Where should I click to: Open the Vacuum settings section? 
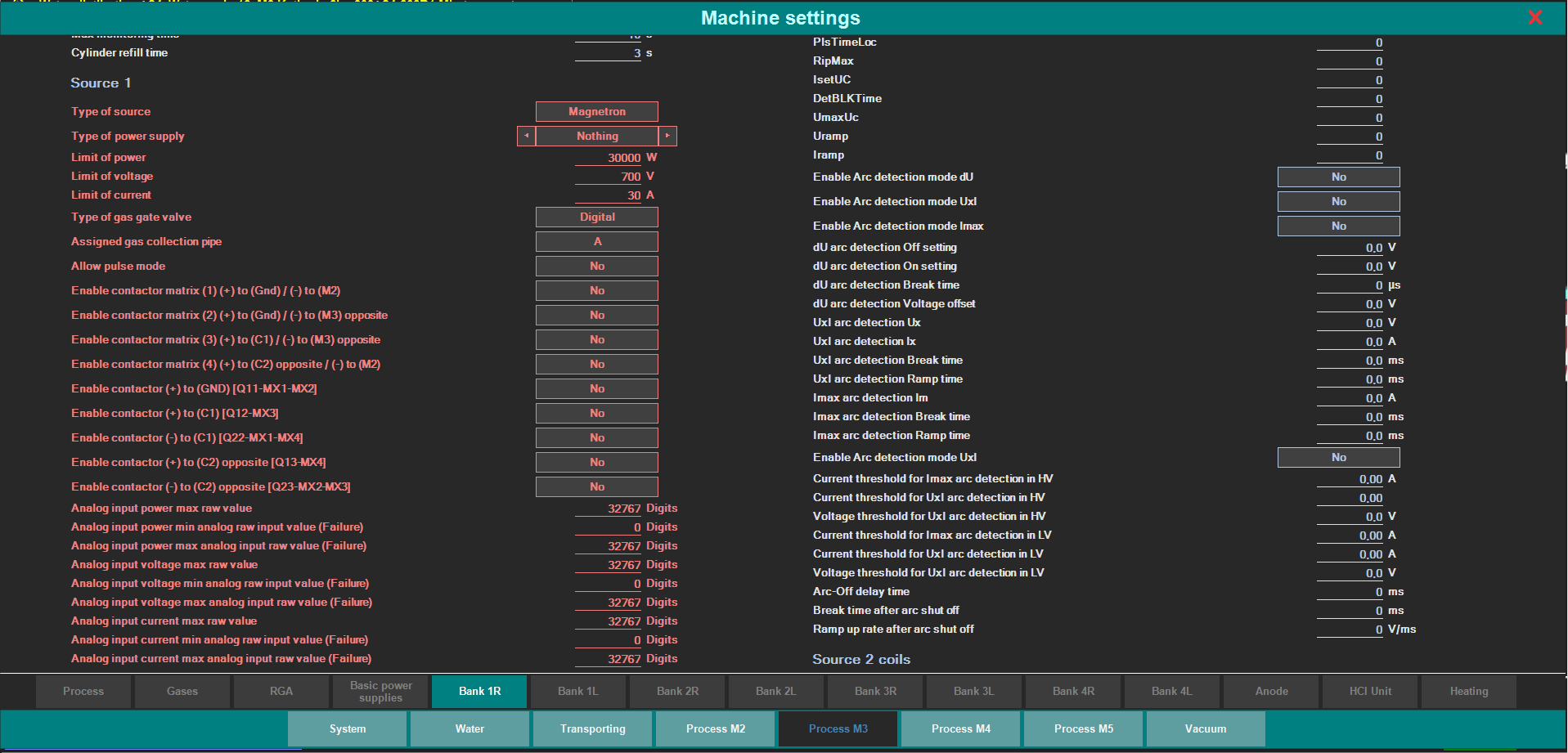pyautogui.click(x=1205, y=729)
